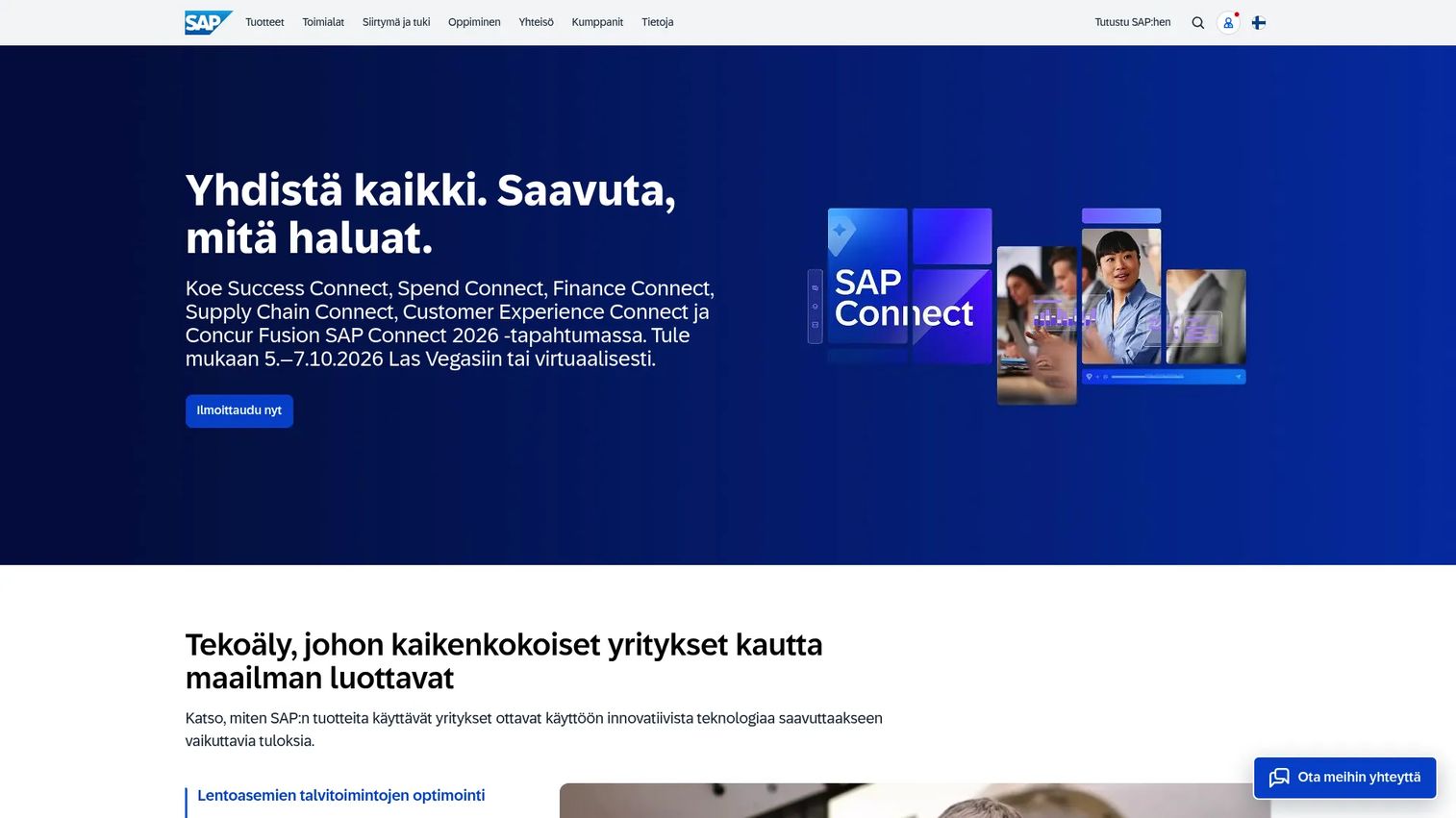Click the chat bubble icon in contact button
The image size is (1456, 818).
click(1278, 778)
